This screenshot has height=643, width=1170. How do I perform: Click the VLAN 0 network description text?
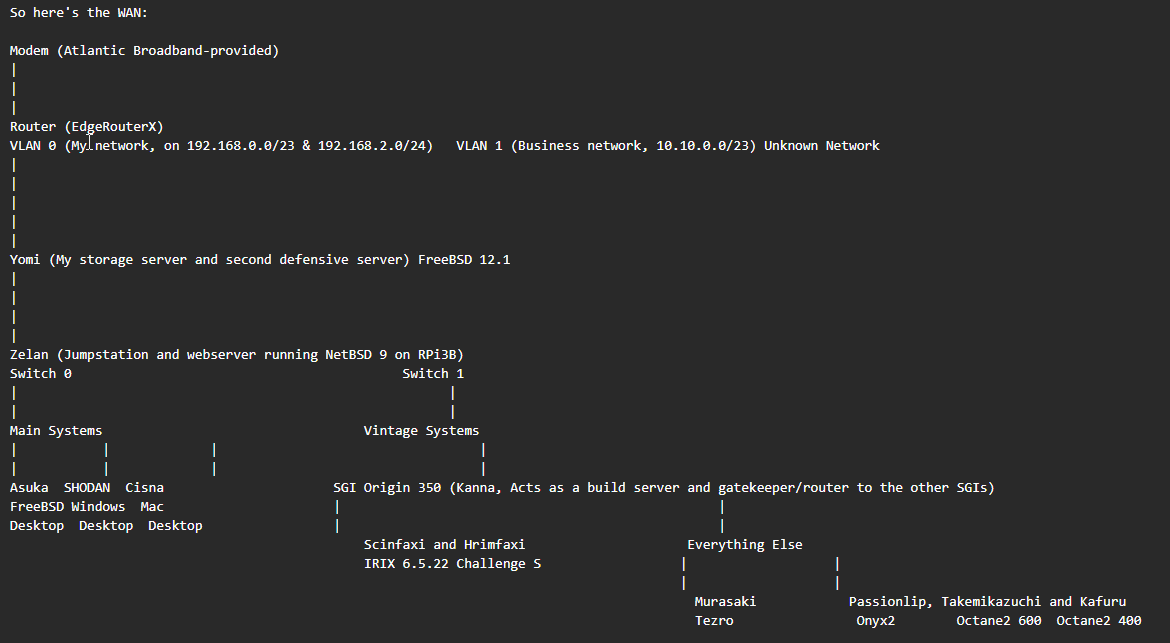tap(222, 145)
